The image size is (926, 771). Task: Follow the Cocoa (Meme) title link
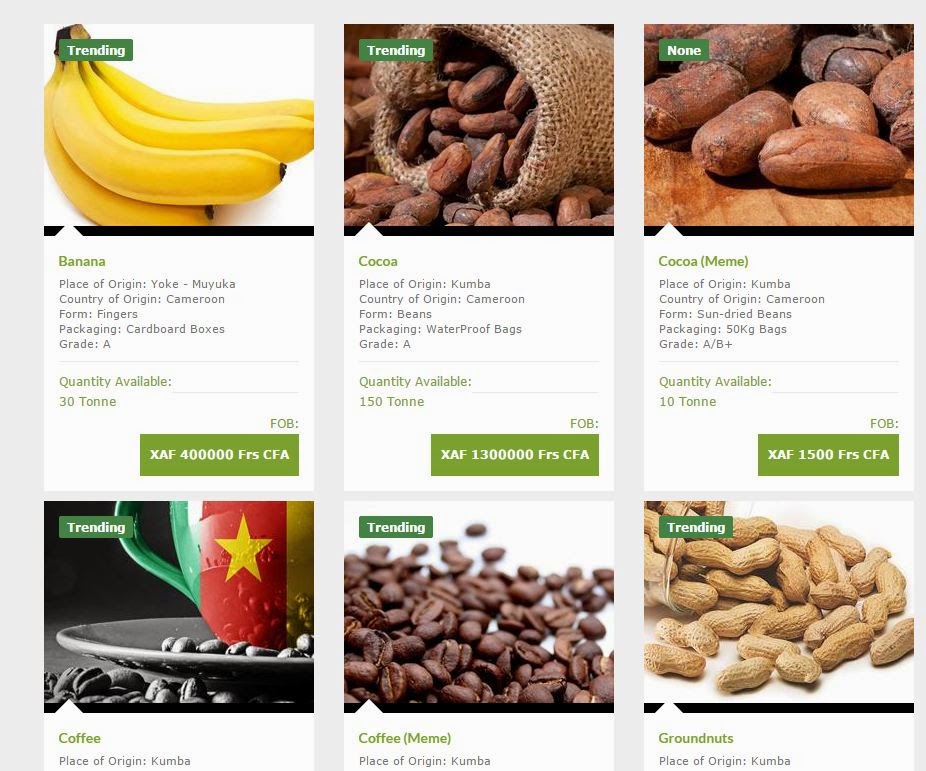pos(703,261)
